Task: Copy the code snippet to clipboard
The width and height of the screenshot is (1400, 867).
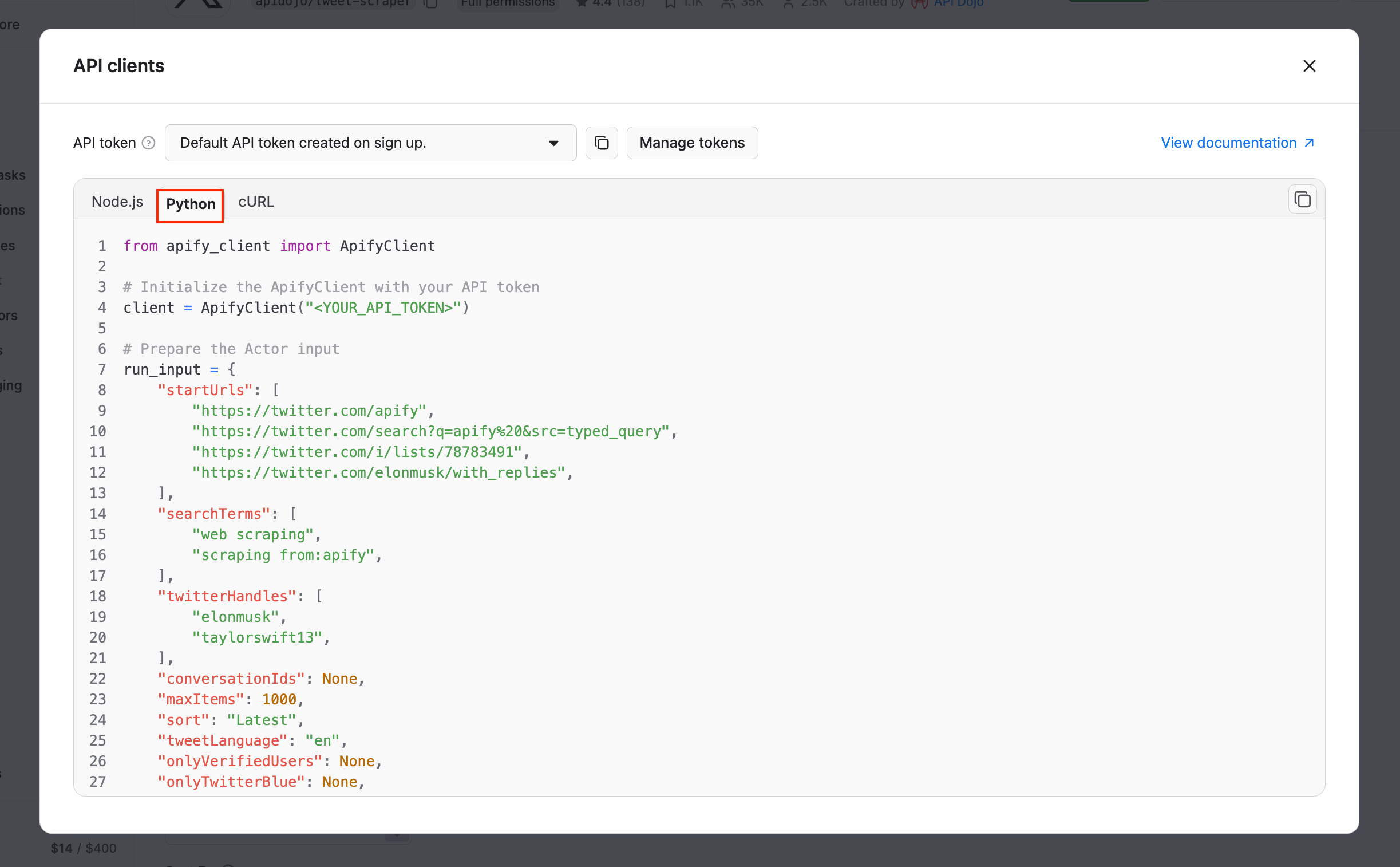Action: 1302,199
